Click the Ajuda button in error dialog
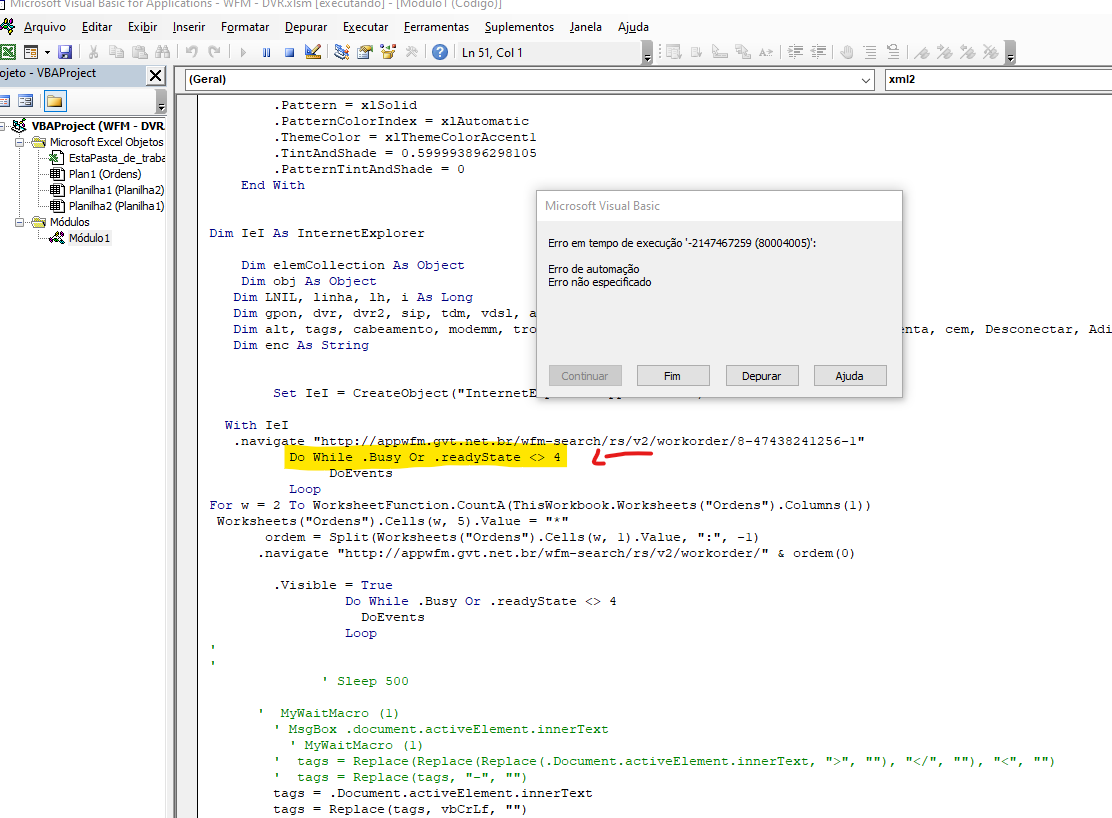The height and width of the screenshot is (818, 1112). tap(850, 376)
